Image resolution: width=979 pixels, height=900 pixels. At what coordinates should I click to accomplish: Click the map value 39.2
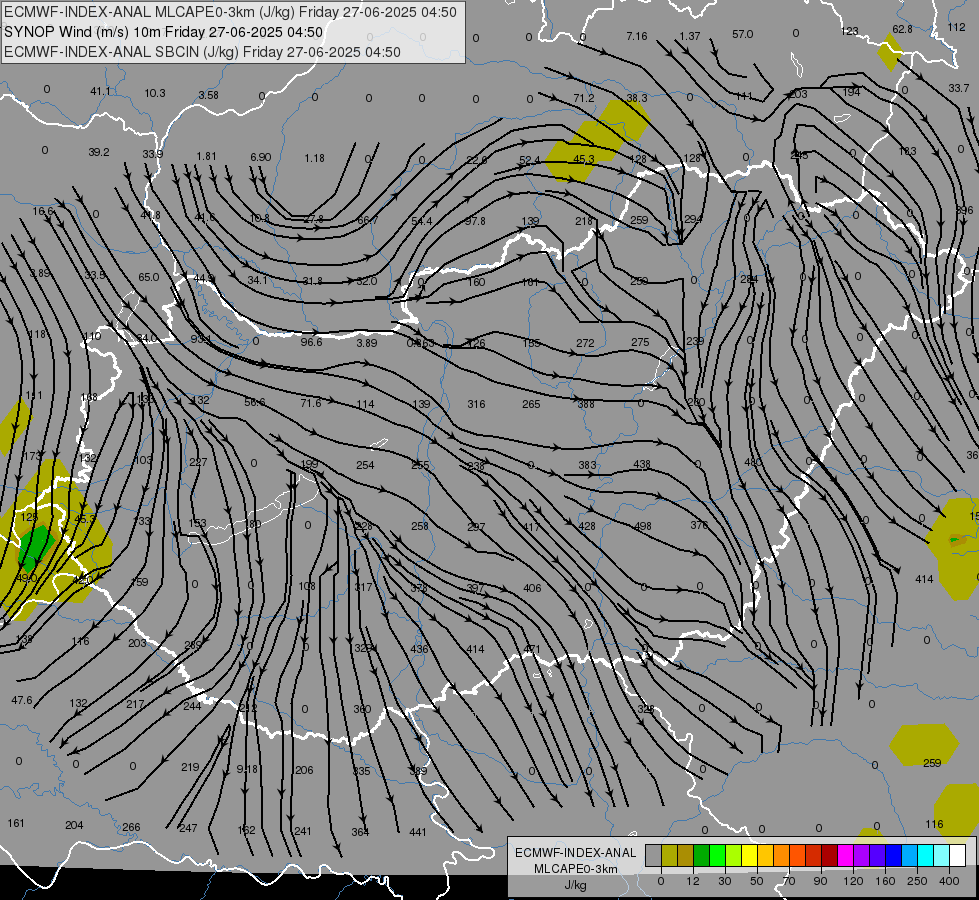coord(99,152)
